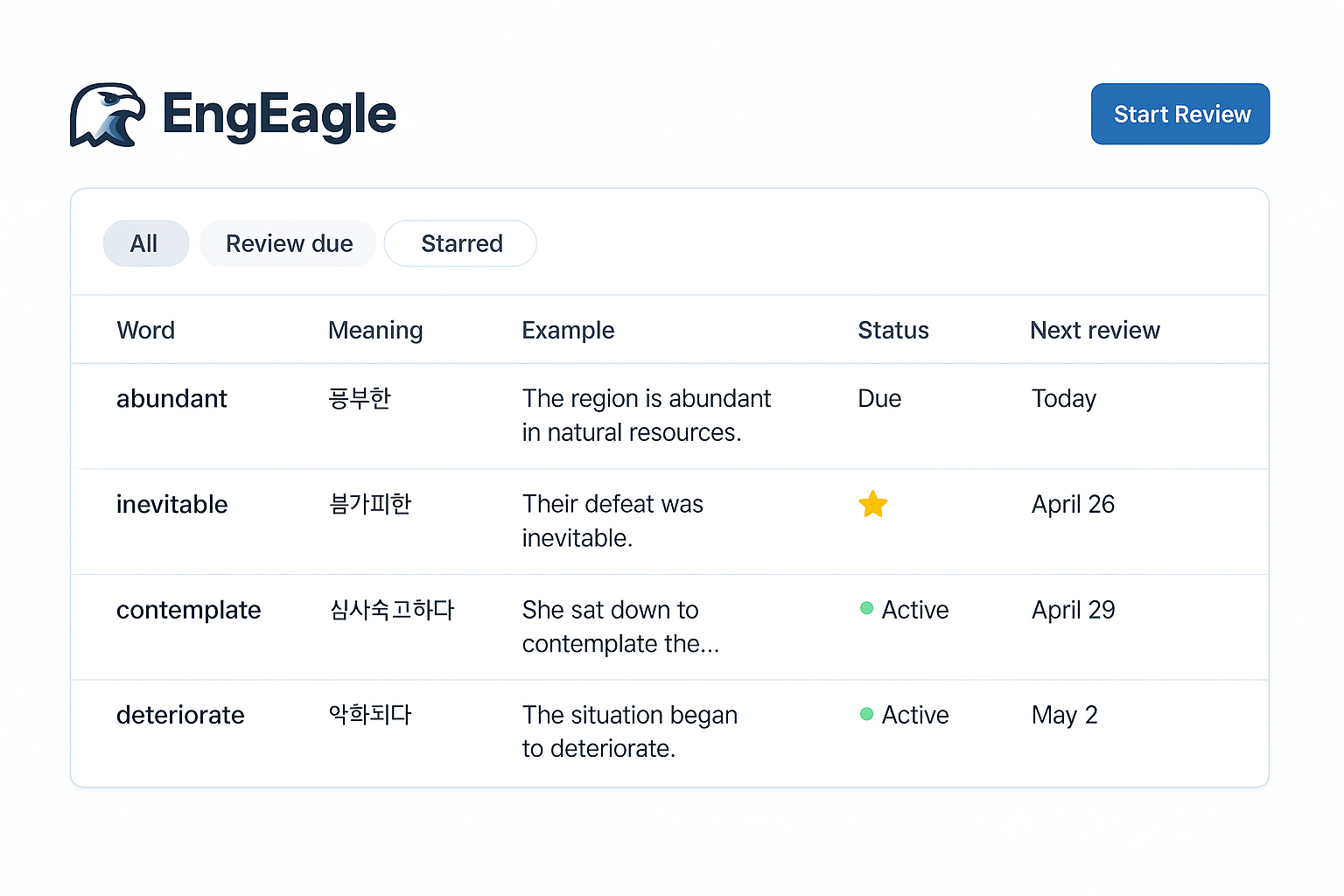This screenshot has width=1344, height=896.
Task: Click the EngEagle eagle logo icon
Action: 108,115
